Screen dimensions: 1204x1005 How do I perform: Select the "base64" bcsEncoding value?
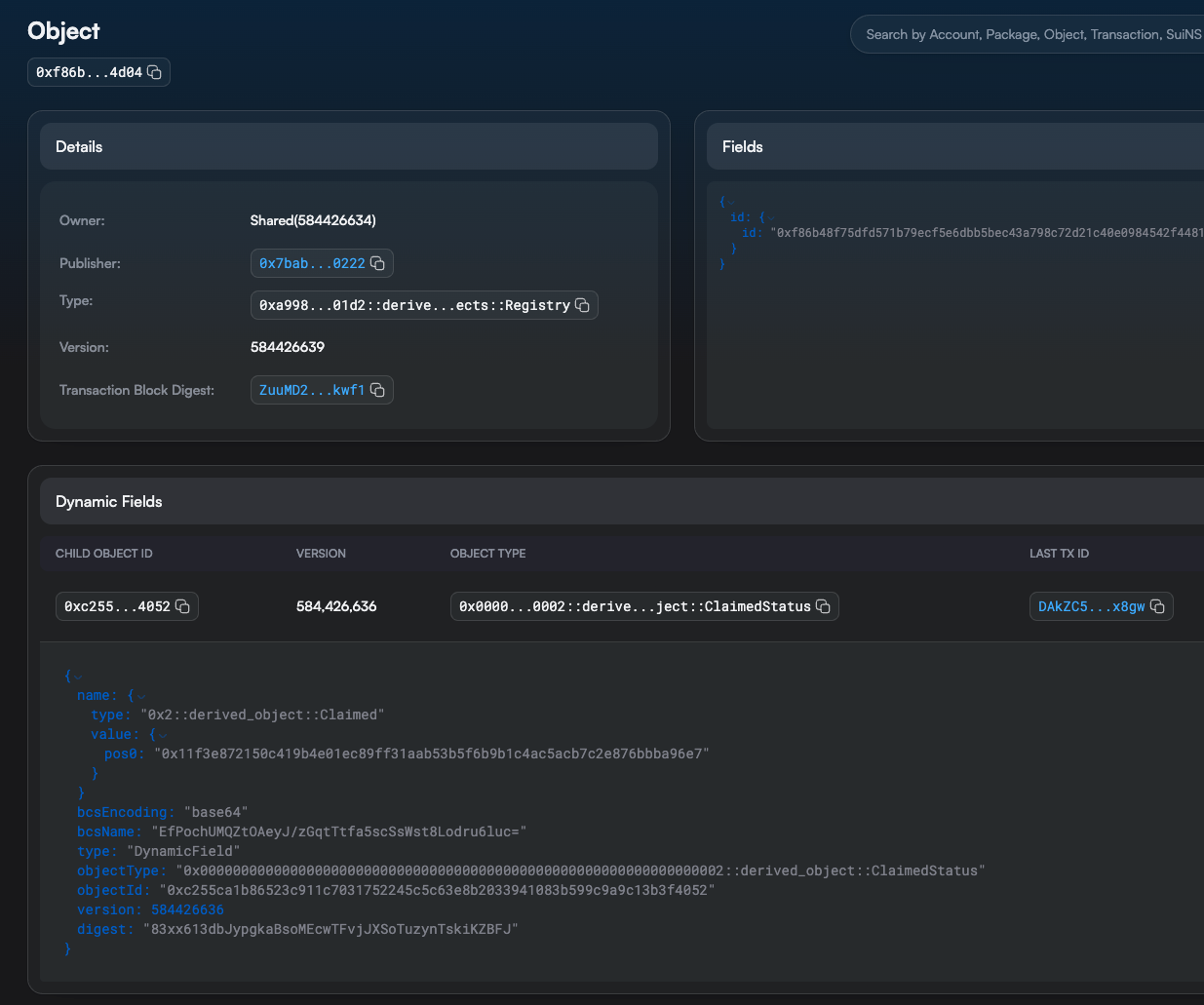(x=215, y=812)
